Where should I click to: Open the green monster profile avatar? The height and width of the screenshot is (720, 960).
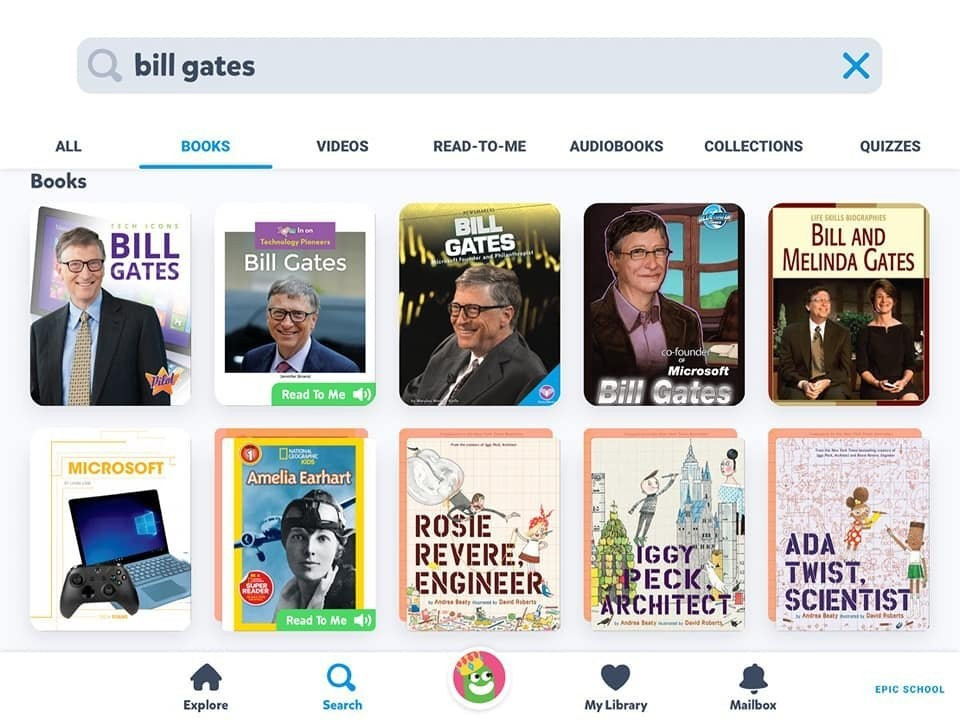click(x=479, y=678)
